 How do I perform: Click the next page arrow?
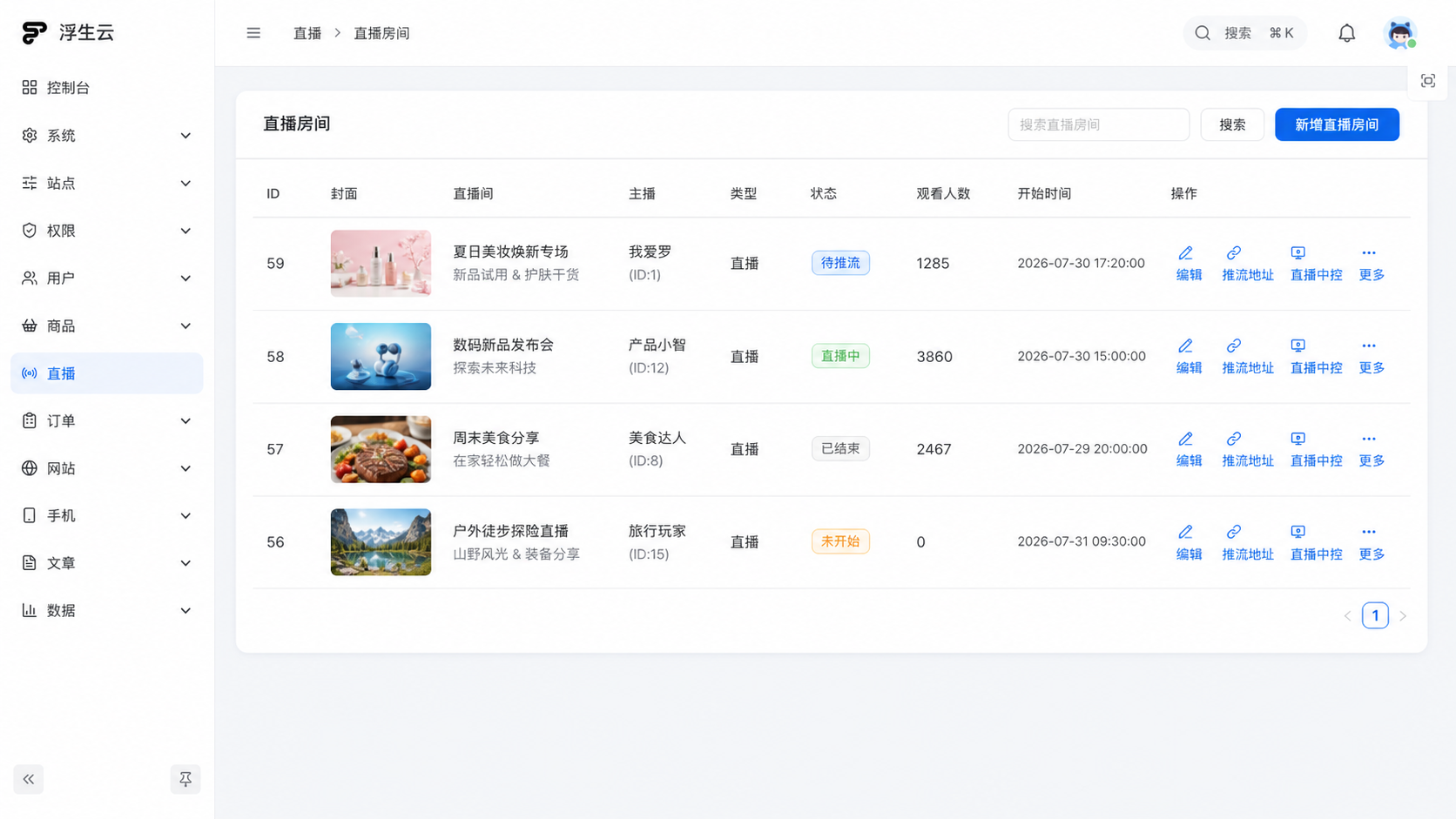(1403, 615)
